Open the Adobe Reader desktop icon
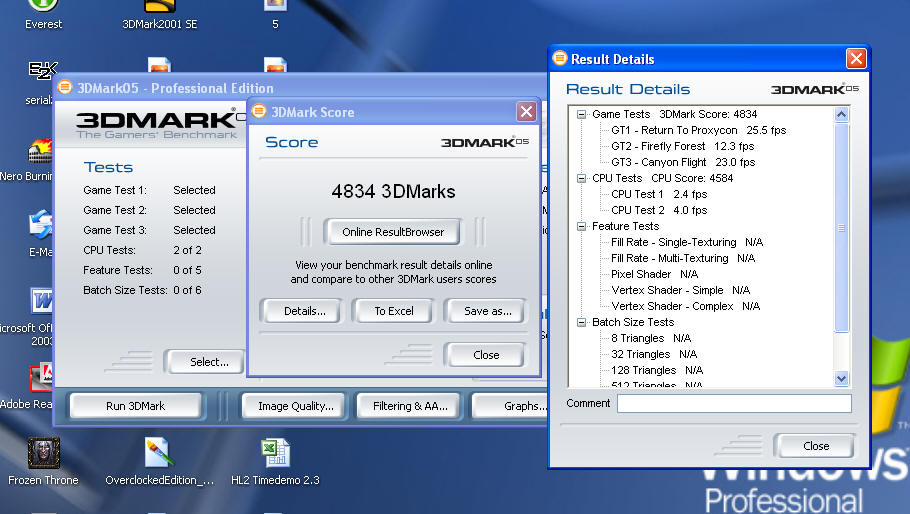This screenshot has width=910, height=514. [41, 377]
